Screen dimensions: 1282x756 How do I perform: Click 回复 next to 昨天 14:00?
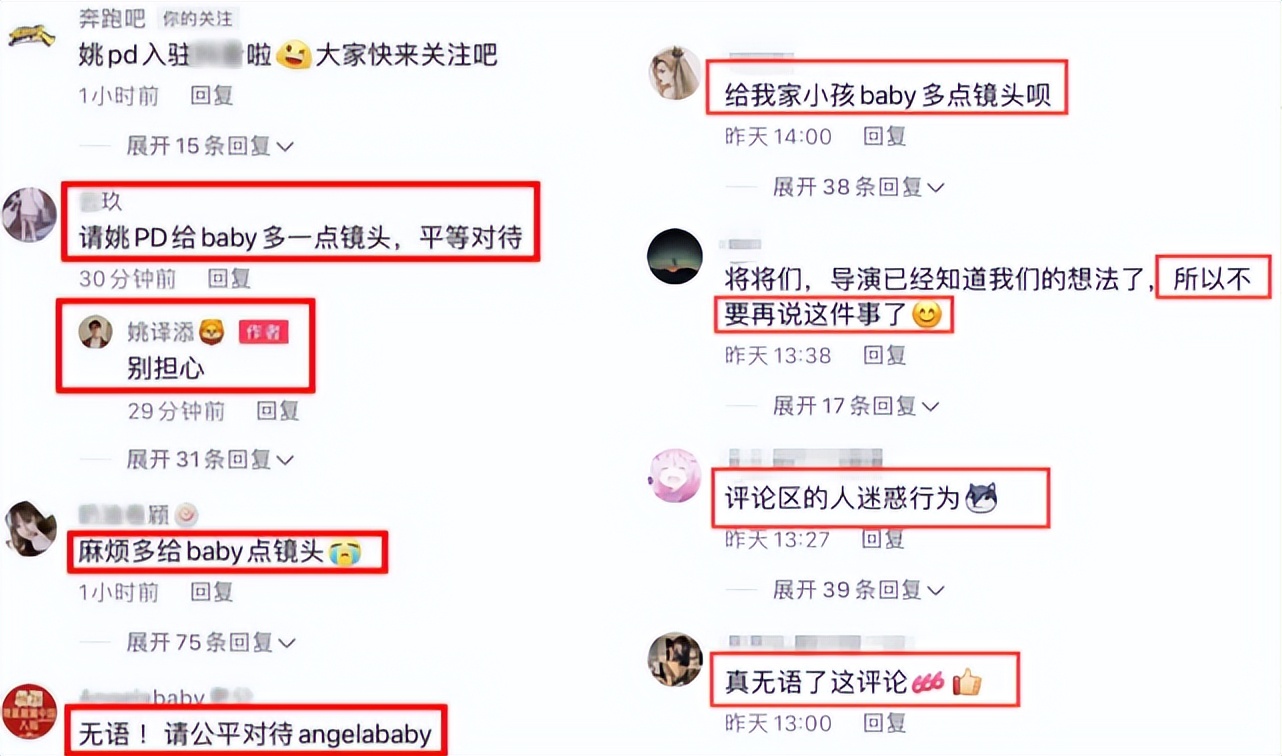(885, 136)
